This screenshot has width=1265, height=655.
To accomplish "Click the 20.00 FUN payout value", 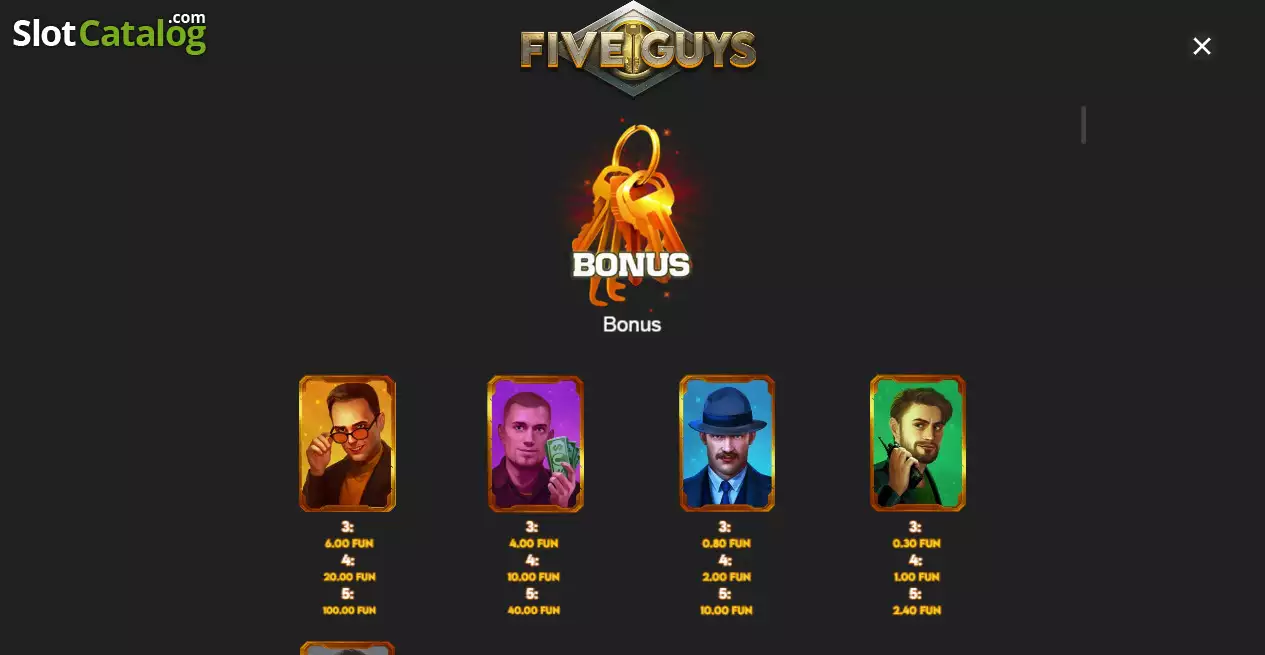I will click(x=349, y=577).
